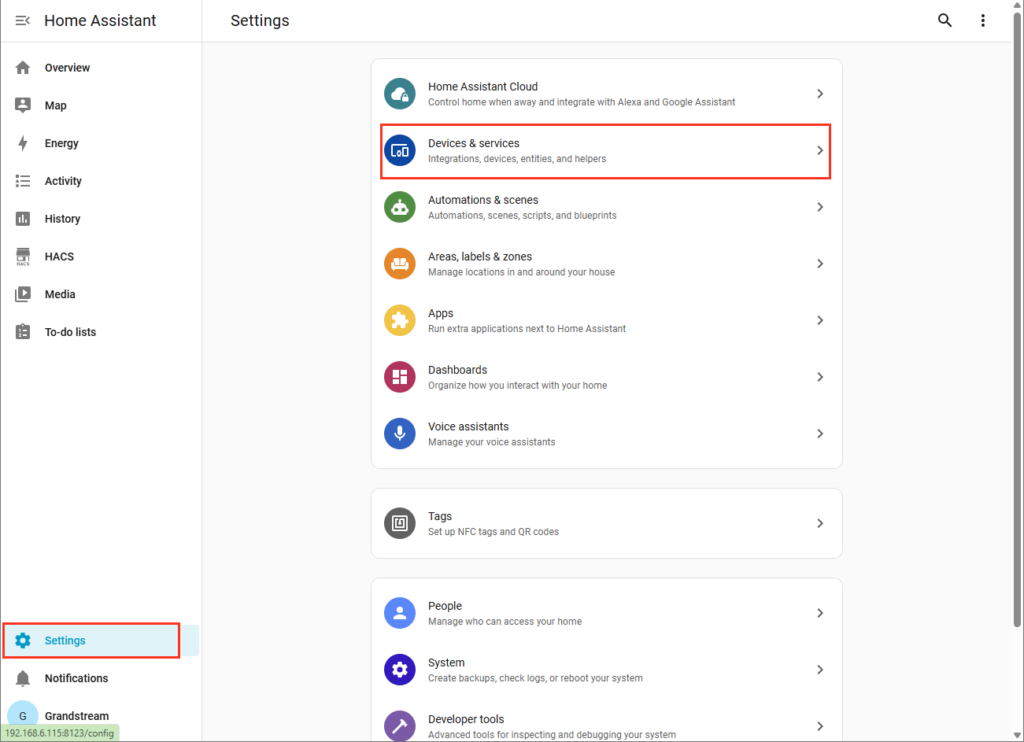This screenshot has width=1024, height=742.
Task: Click the Dashboards grid icon
Action: pos(400,377)
